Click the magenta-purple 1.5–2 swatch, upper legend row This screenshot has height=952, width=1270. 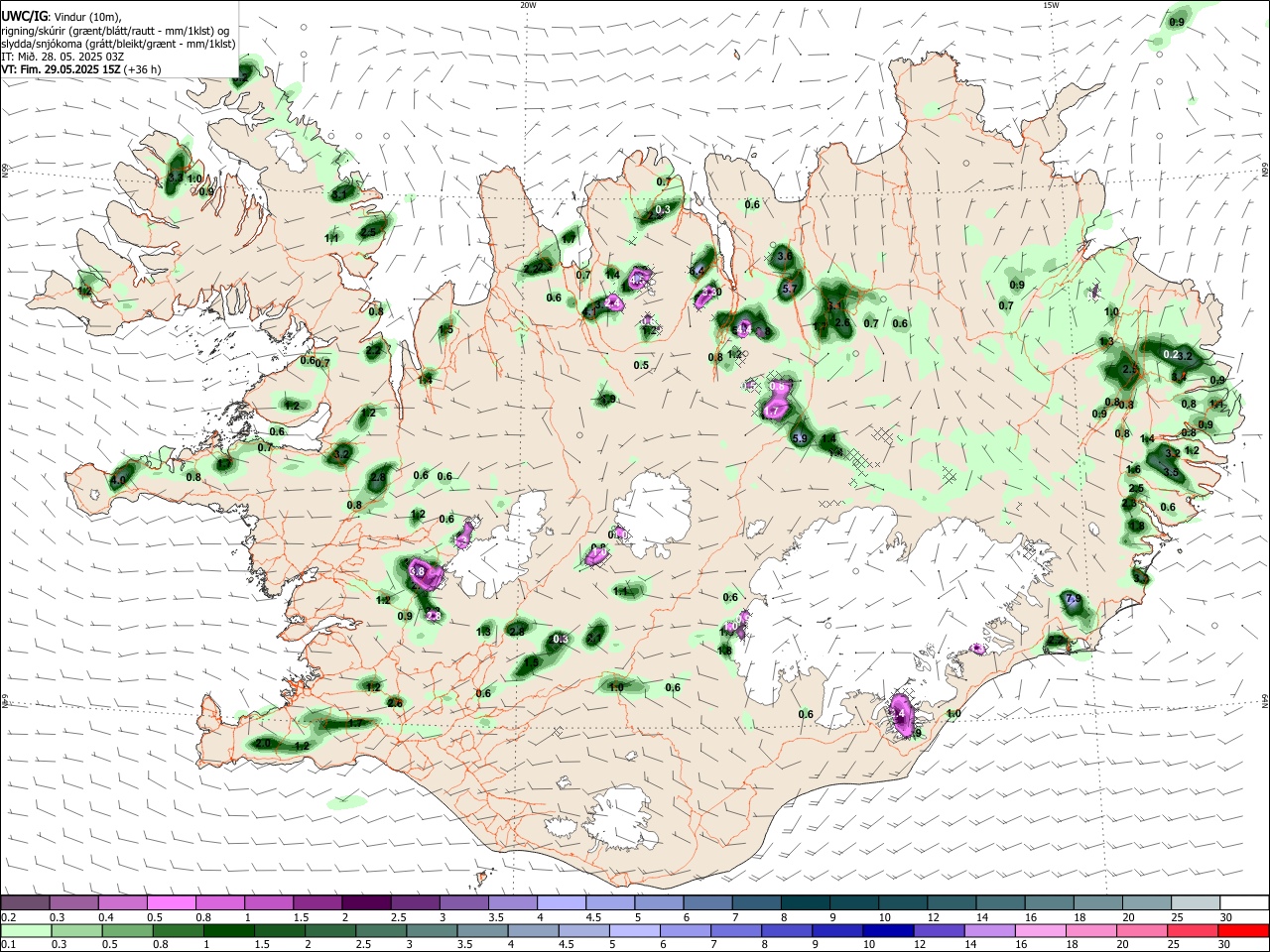click(x=317, y=903)
